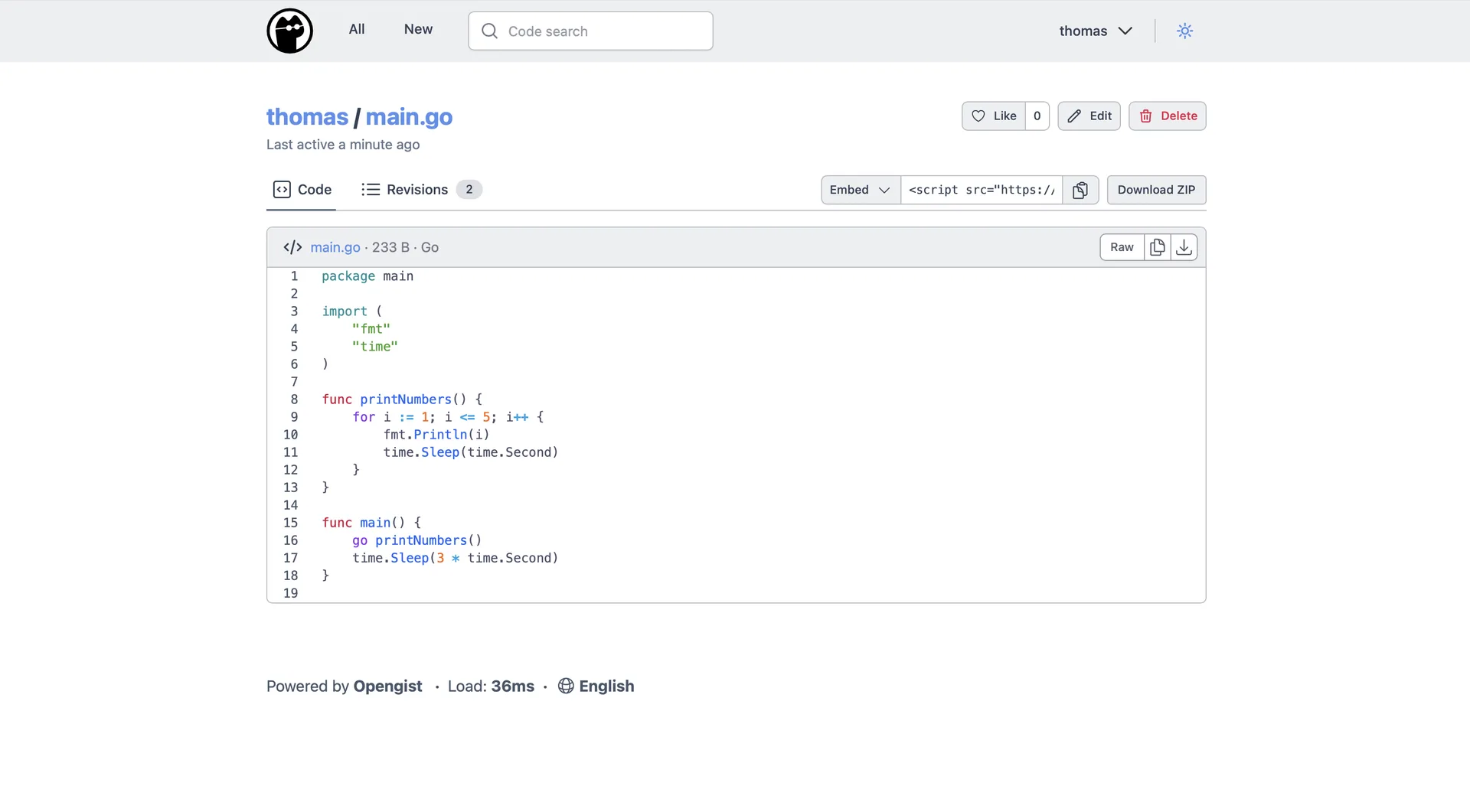Open the main.go title link
1470x812 pixels.
pyautogui.click(x=409, y=116)
